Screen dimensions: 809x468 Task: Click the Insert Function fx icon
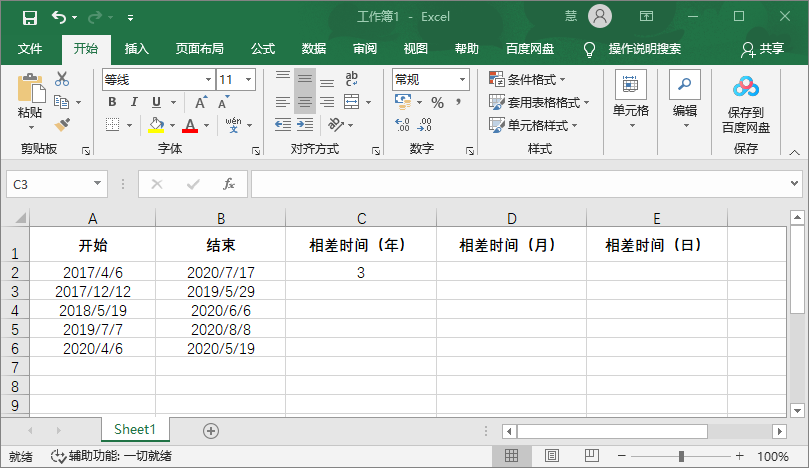229,184
